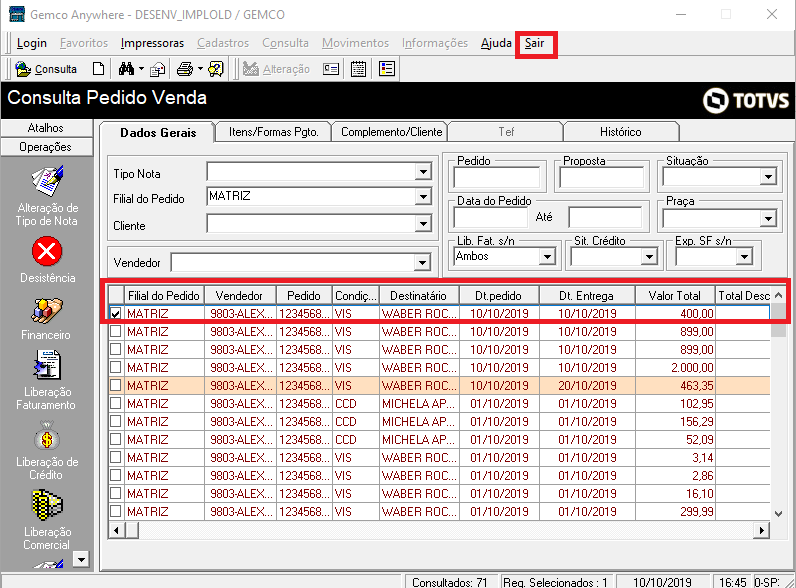Click the Consulta toolbar button
The image size is (796, 588).
click(46, 69)
